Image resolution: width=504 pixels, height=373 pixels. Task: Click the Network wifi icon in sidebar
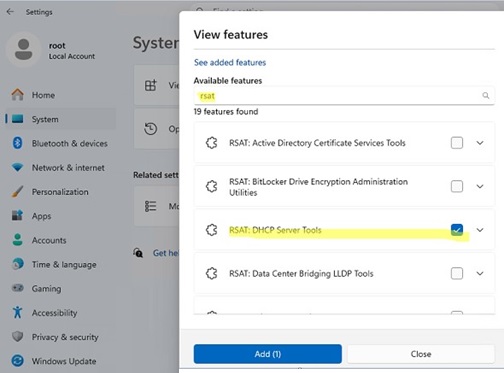pos(17,167)
